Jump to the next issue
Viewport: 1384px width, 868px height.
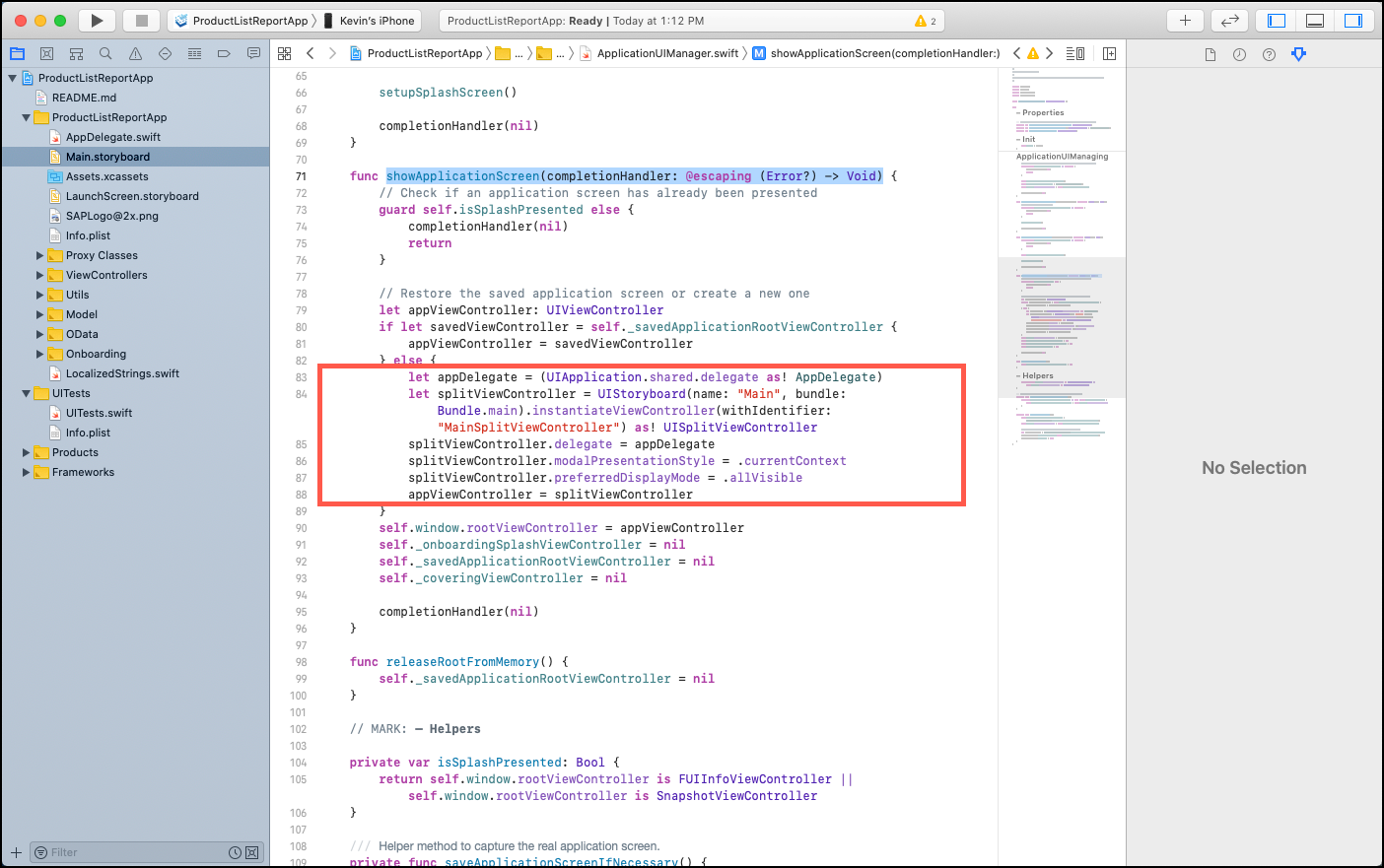pyautogui.click(x=1049, y=53)
